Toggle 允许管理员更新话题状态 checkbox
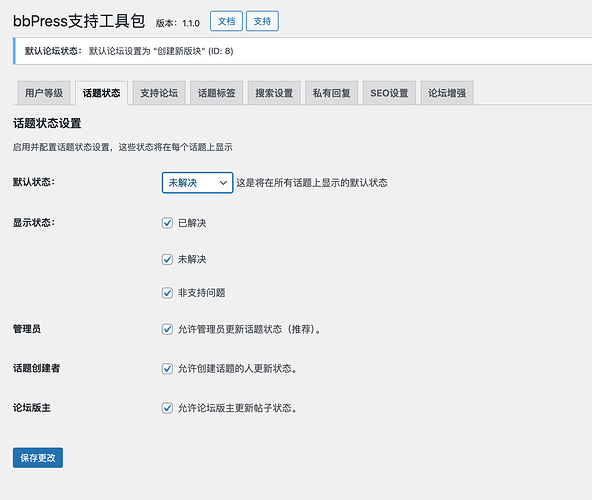592x500 pixels. [x=167, y=329]
